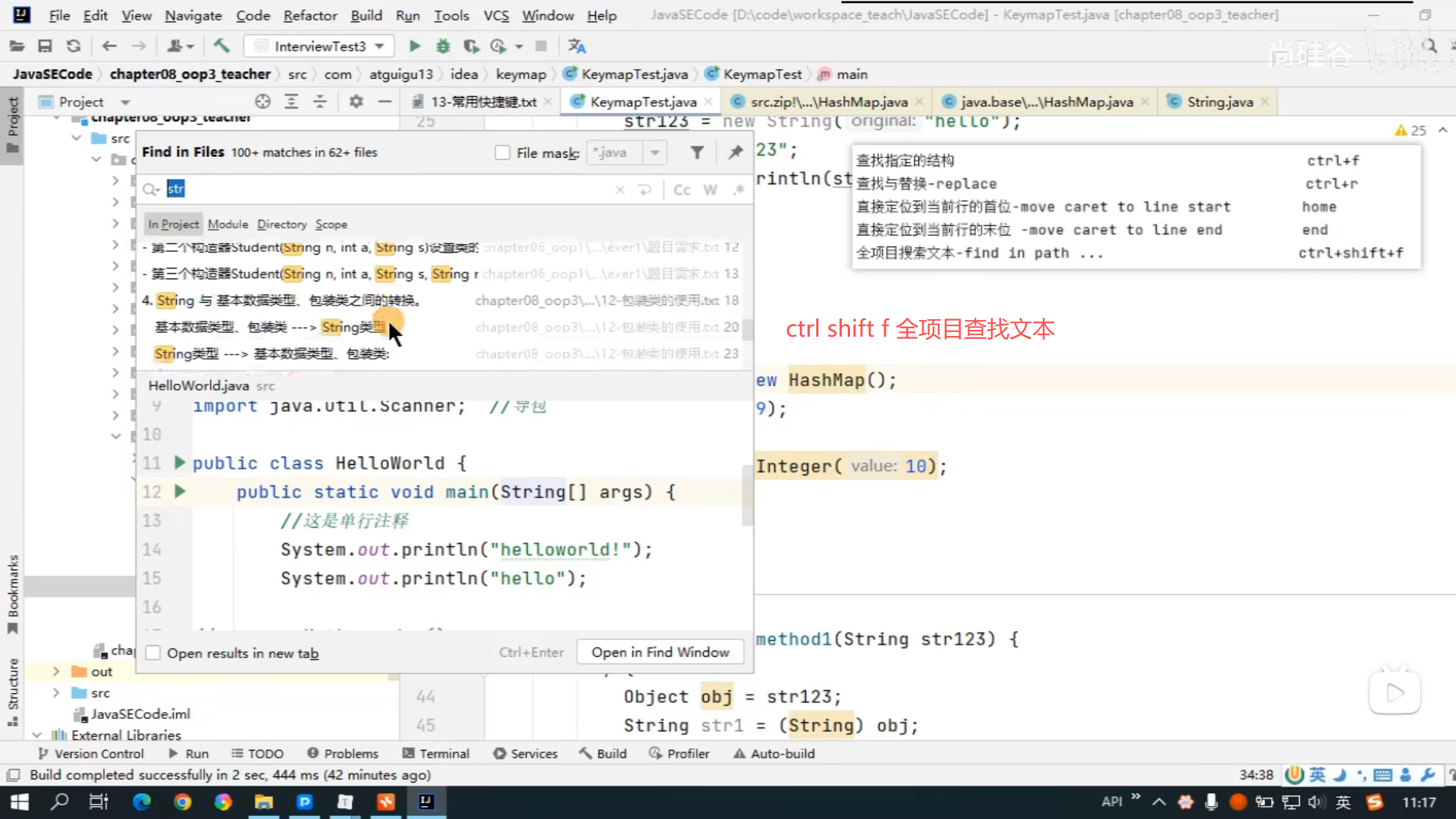The image size is (1456, 819).
Task: Switch to the String.java tab
Action: click(x=1219, y=102)
